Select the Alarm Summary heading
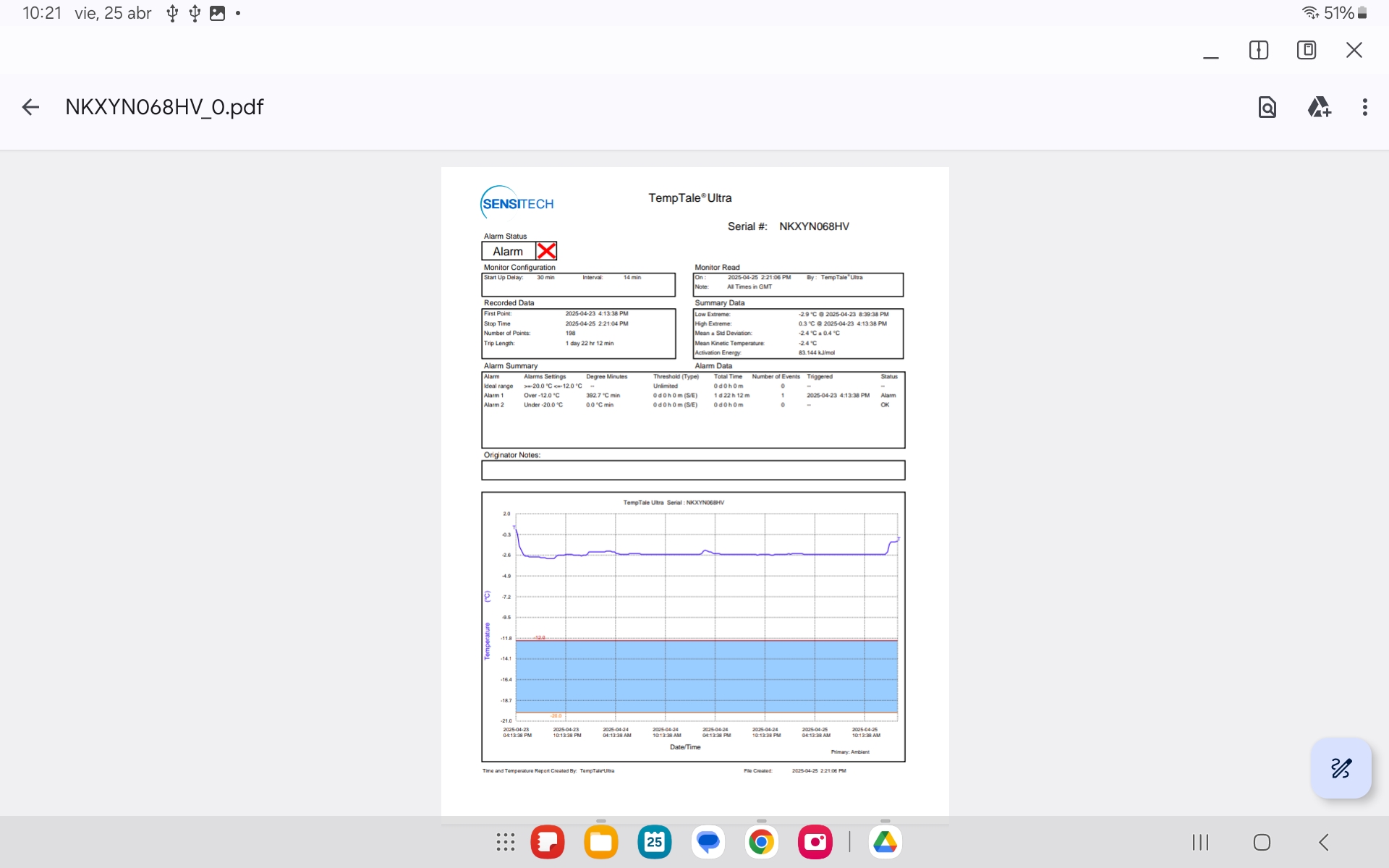This screenshot has width=1389, height=868. (510, 366)
